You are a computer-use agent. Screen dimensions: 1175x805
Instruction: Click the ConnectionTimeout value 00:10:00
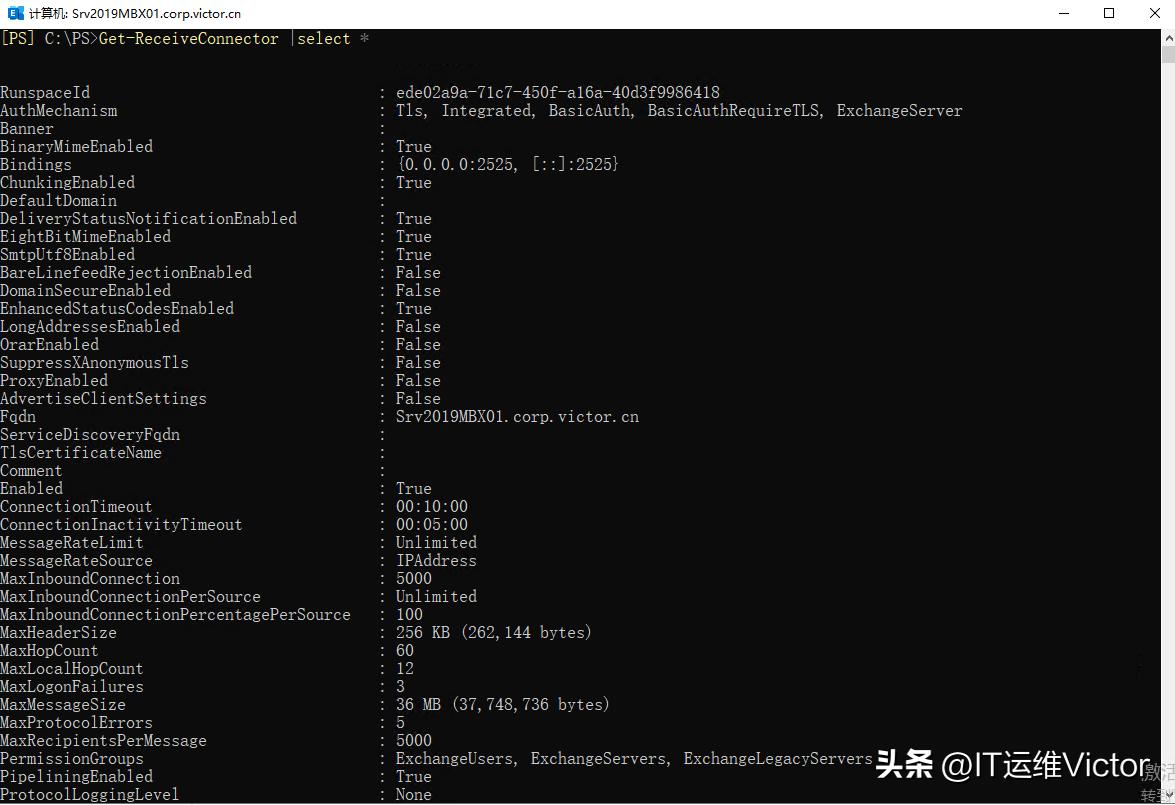tap(431, 506)
